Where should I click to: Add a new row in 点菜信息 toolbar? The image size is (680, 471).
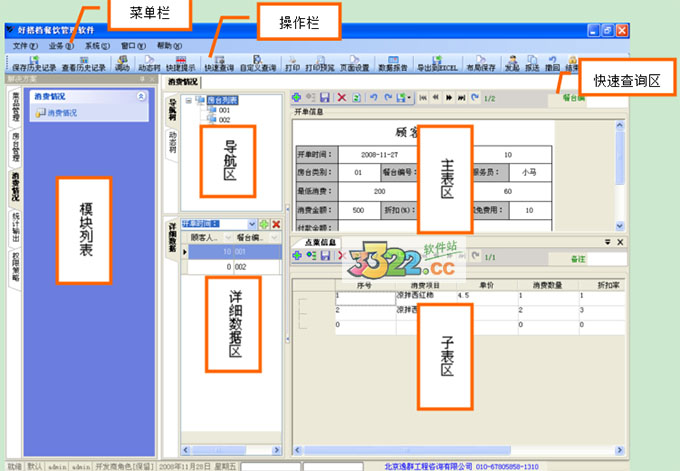point(297,255)
